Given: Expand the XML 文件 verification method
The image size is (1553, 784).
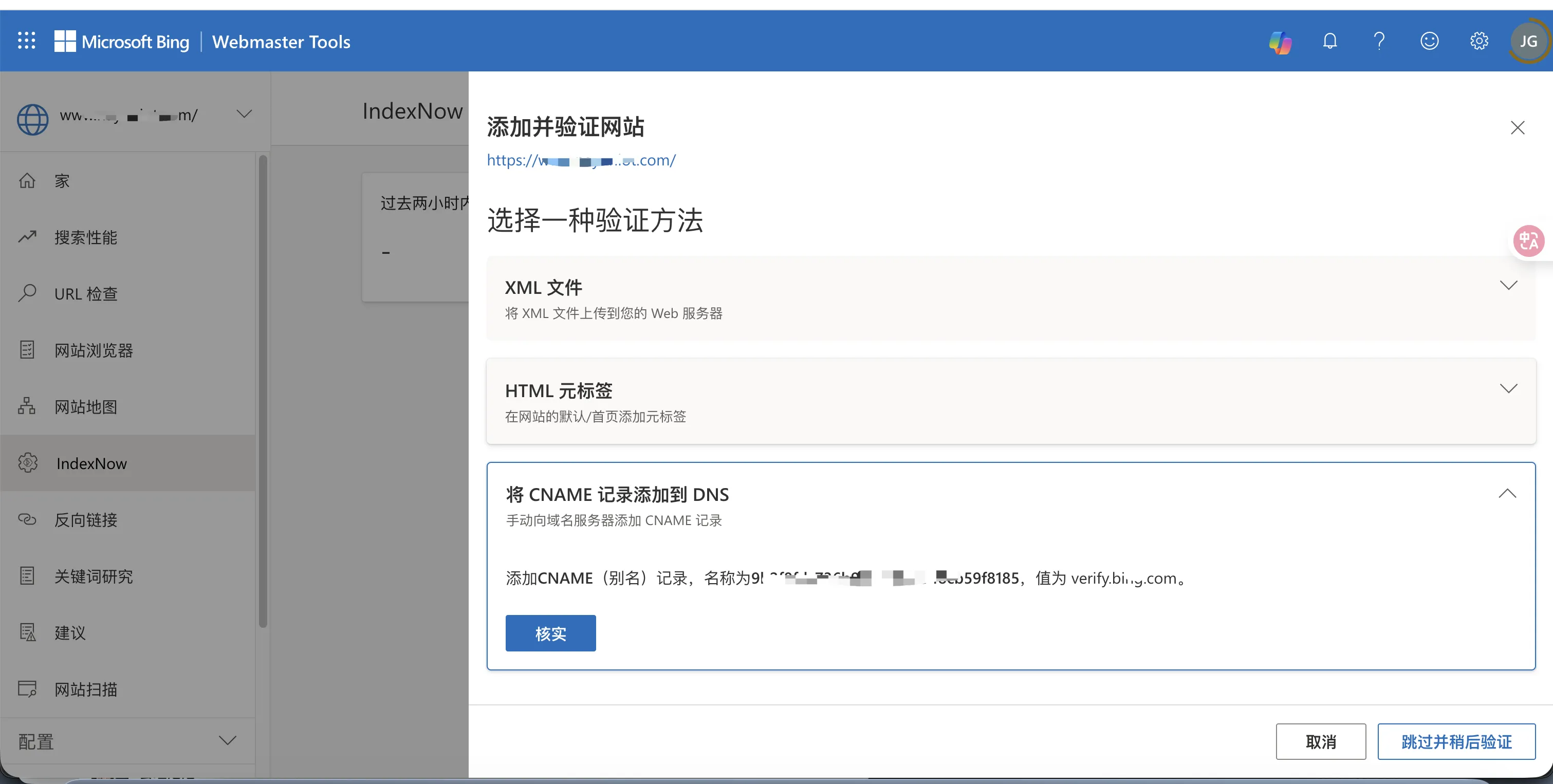Looking at the screenshot, I should pos(1509,285).
